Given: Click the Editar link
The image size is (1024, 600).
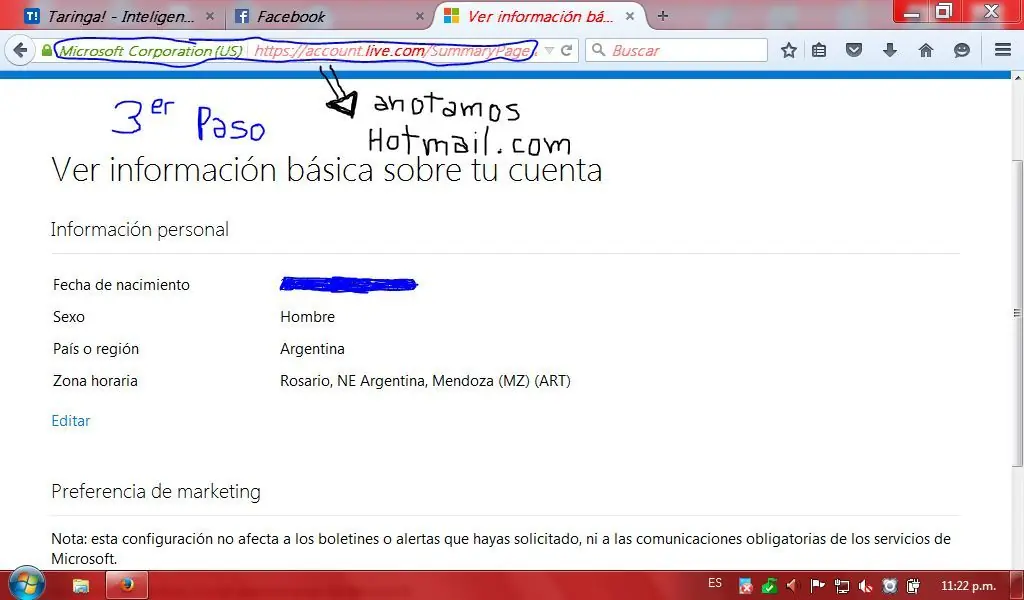Looking at the screenshot, I should pos(71,421).
